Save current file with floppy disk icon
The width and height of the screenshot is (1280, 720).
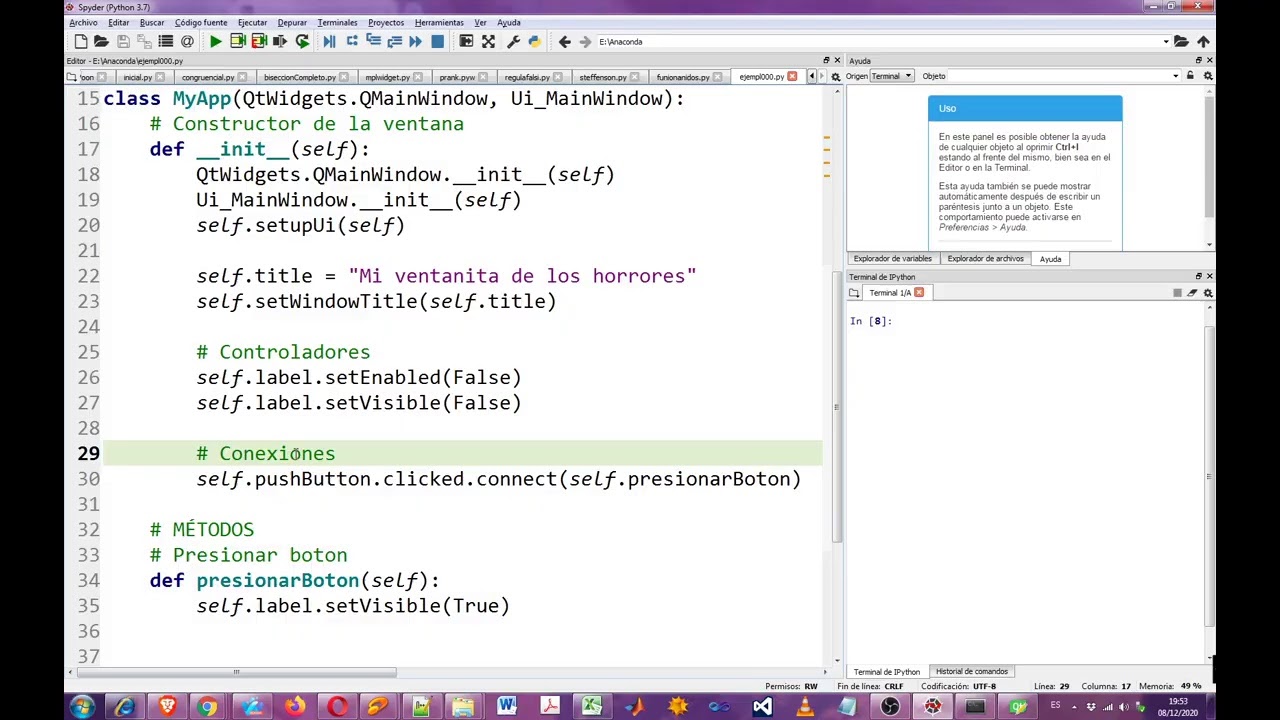(123, 41)
